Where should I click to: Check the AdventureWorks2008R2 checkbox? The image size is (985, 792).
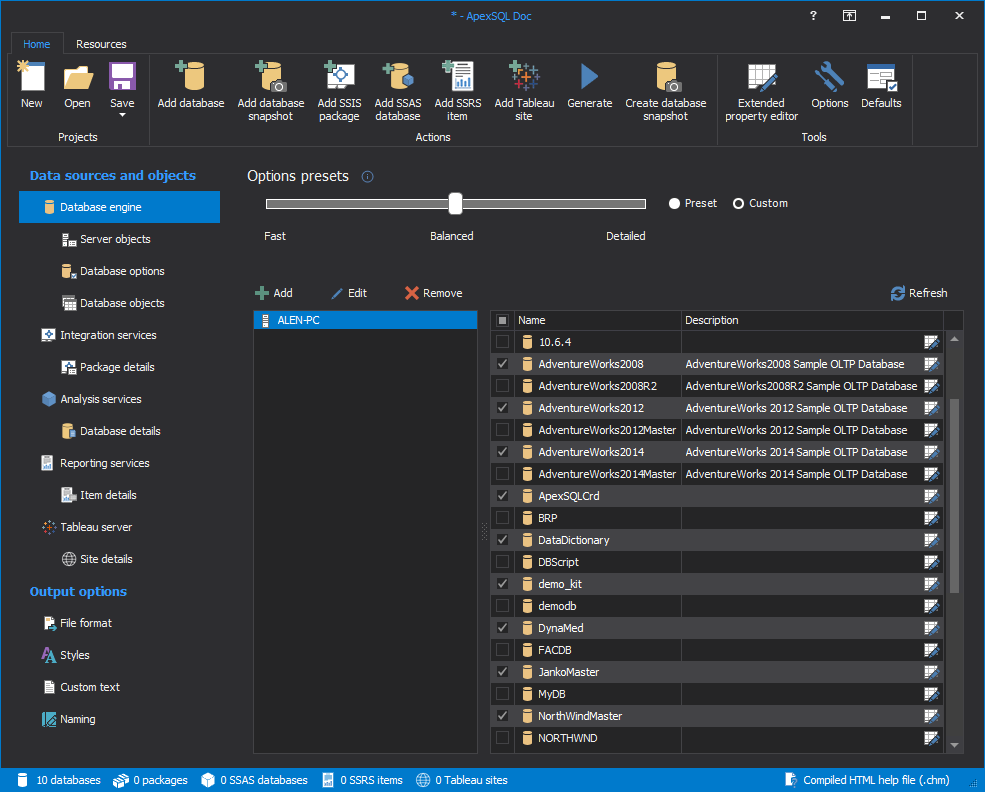(x=503, y=386)
